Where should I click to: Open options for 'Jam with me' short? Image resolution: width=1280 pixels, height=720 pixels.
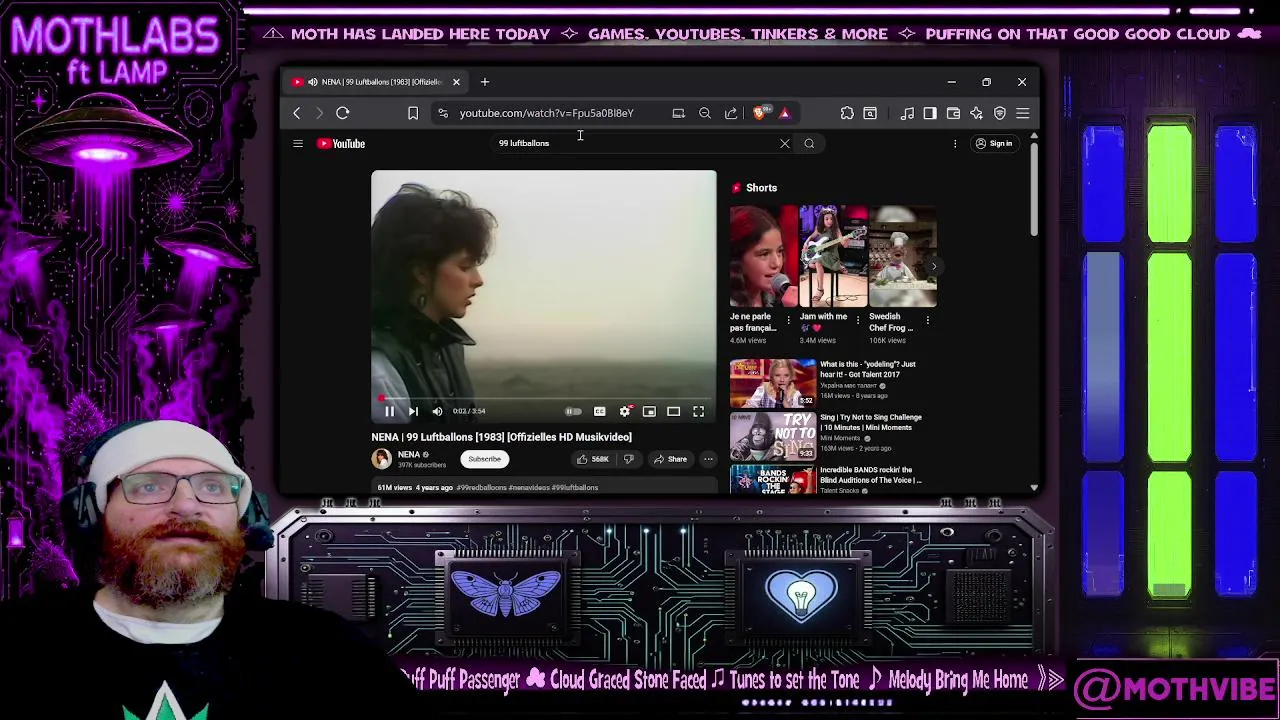[857, 321]
